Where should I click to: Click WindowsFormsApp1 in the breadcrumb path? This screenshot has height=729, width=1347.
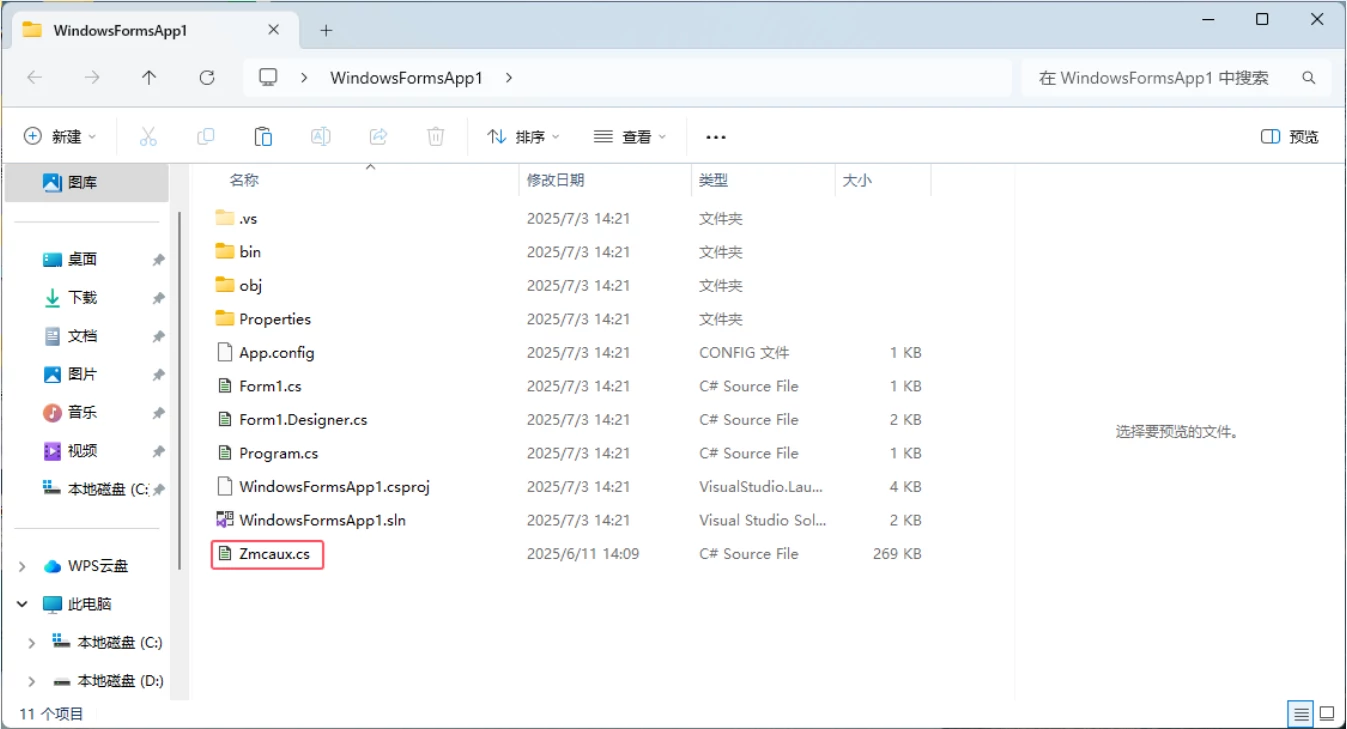point(408,77)
